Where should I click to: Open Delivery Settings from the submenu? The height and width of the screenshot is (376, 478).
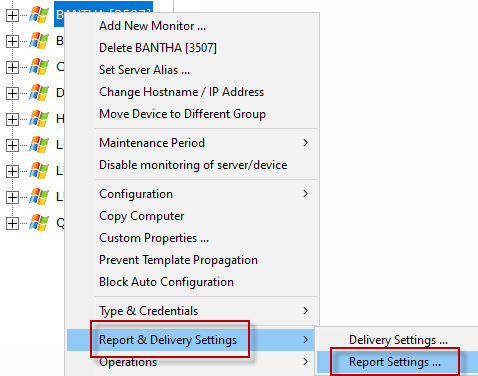click(x=398, y=340)
